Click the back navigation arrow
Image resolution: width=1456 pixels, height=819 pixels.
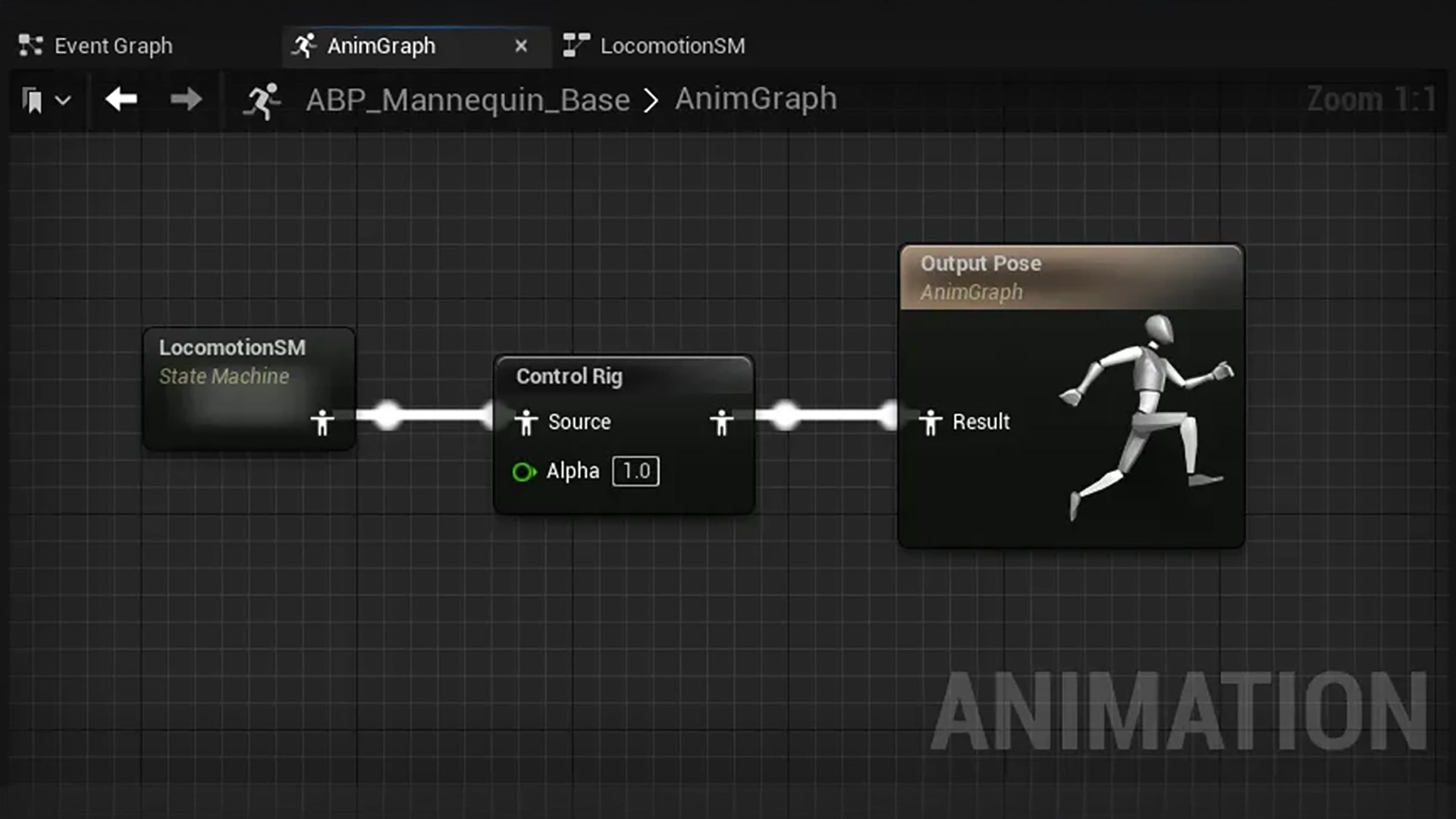pos(121,99)
